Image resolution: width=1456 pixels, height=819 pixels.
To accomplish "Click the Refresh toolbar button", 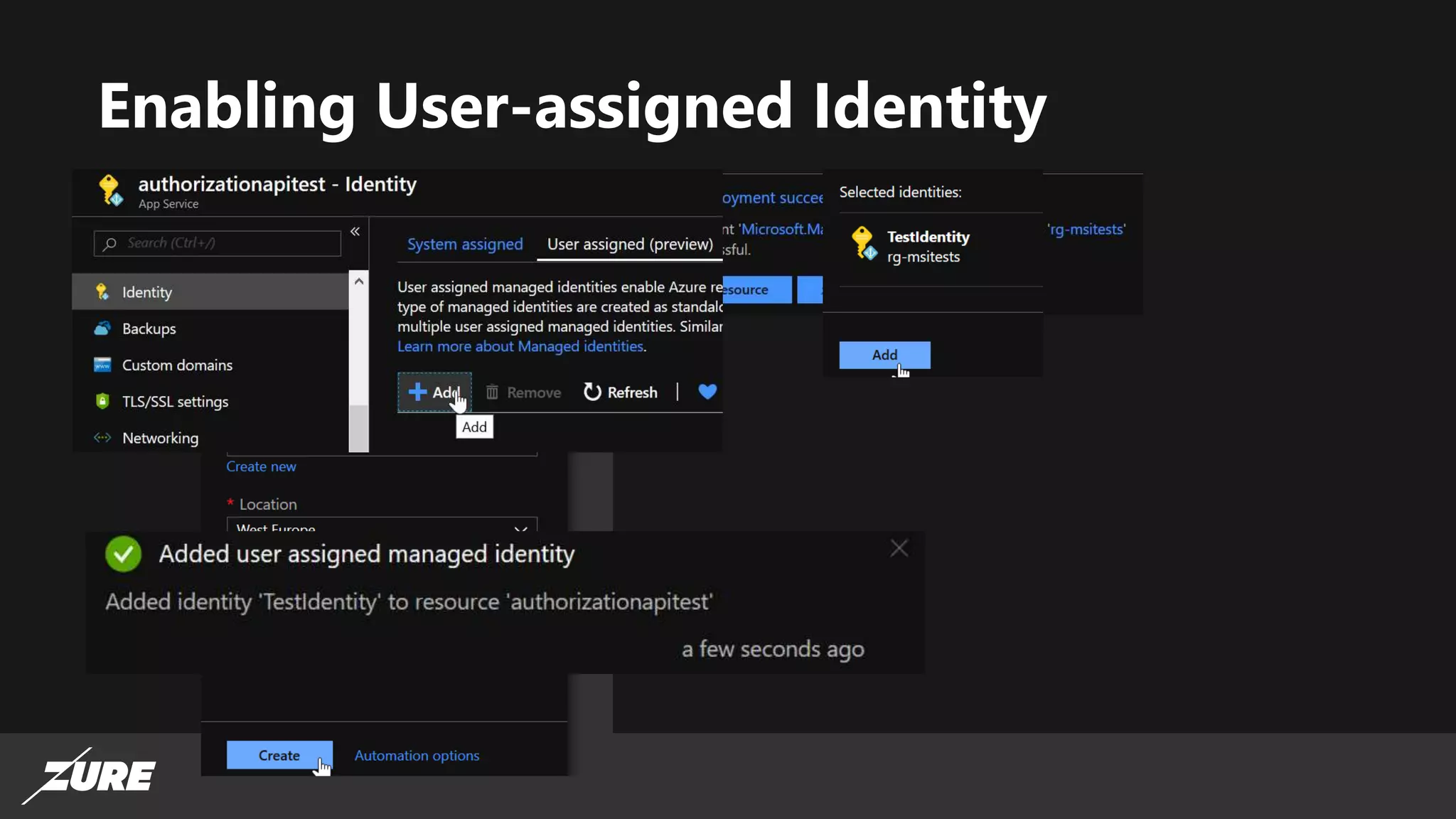I will click(621, 392).
